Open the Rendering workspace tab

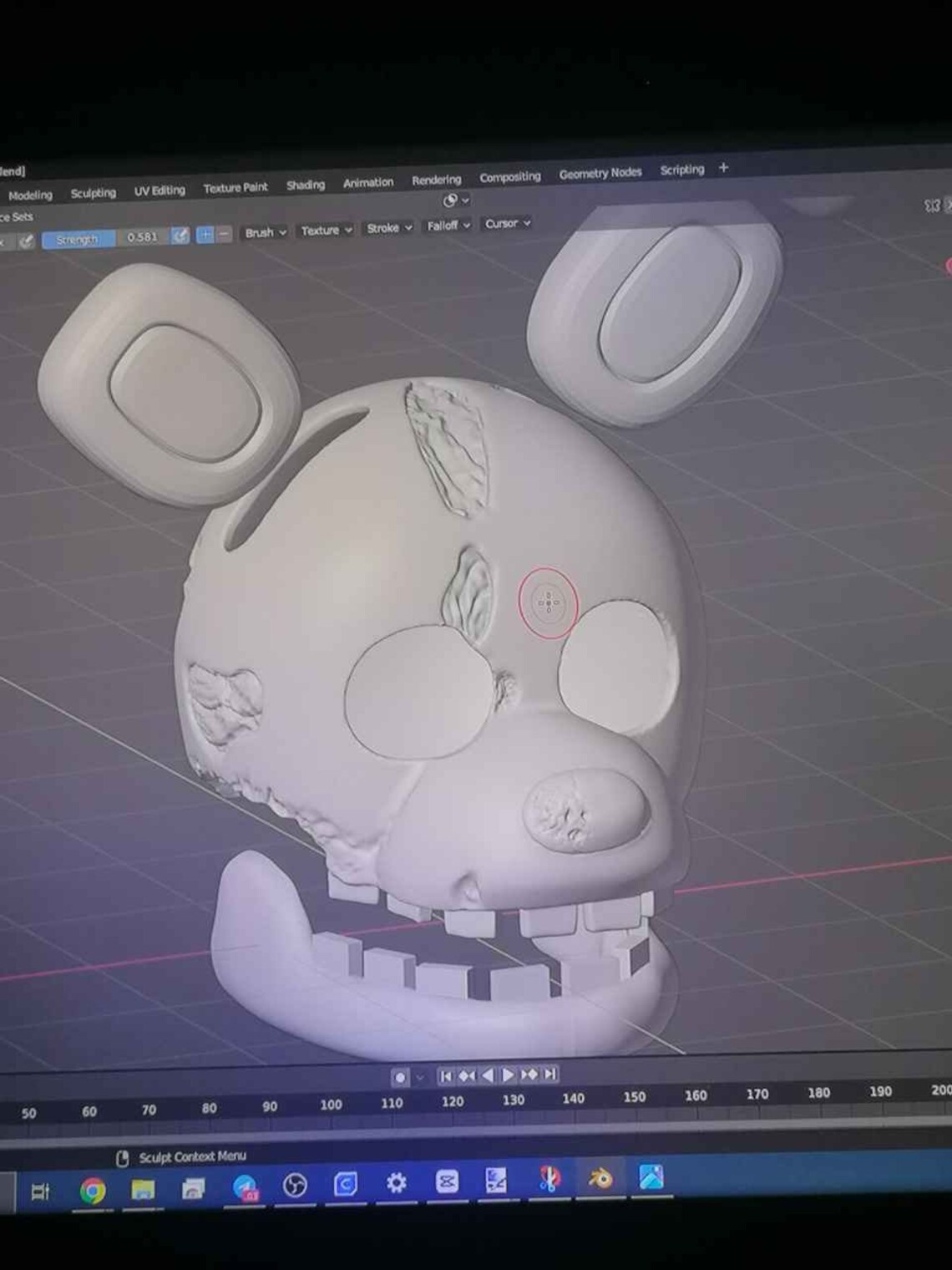pyautogui.click(x=436, y=180)
